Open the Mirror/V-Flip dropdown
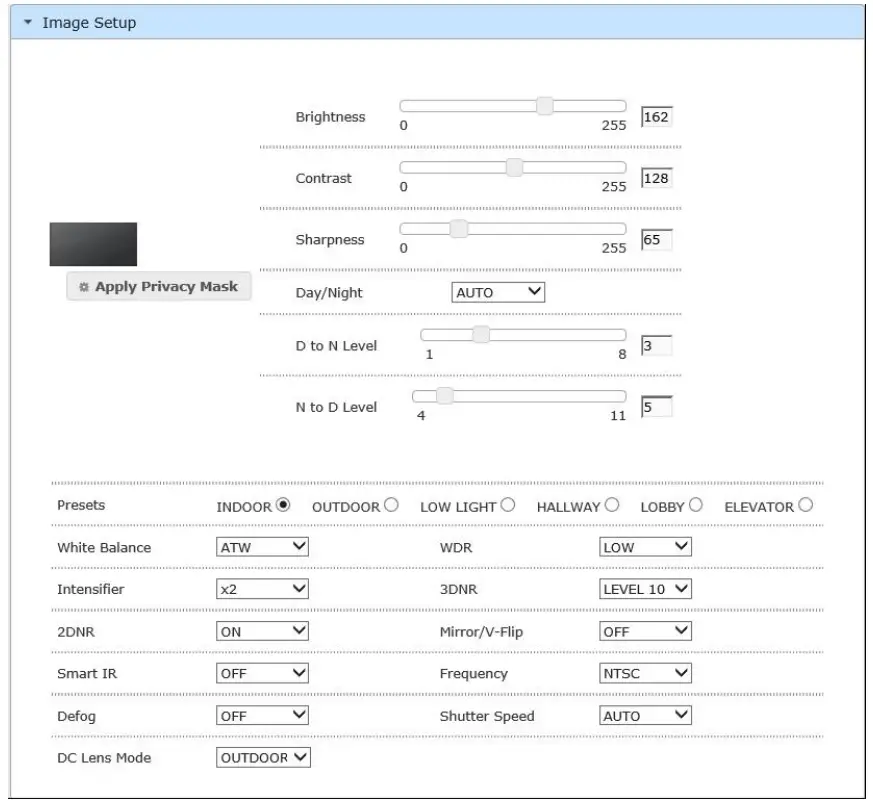 645,631
